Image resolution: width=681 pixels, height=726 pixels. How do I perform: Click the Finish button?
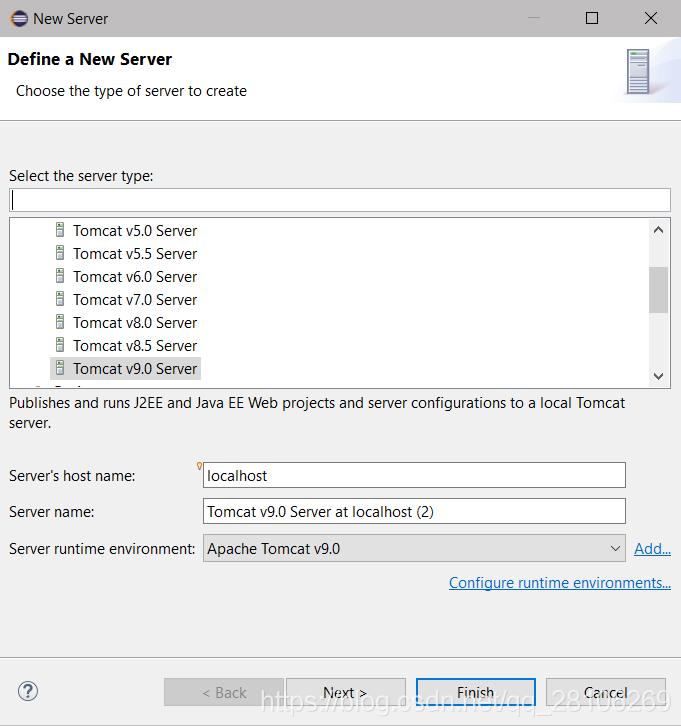coord(476,692)
